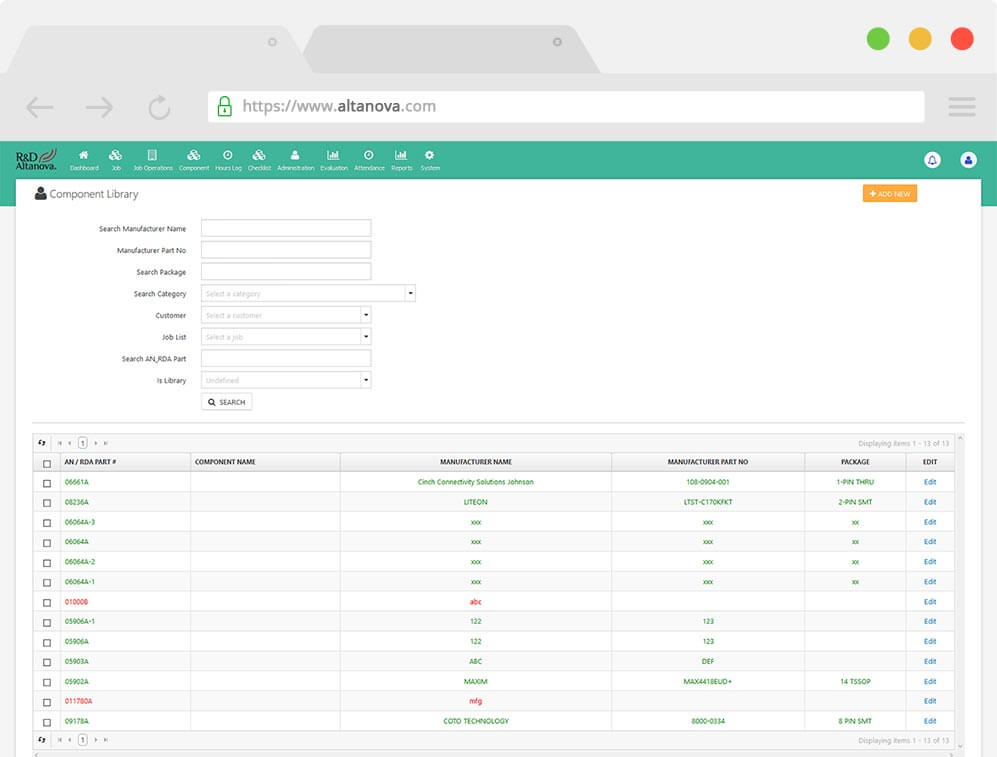This screenshot has height=757, width=997.
Task: Reload the page with the refresh icon
Action: point(159,107)
